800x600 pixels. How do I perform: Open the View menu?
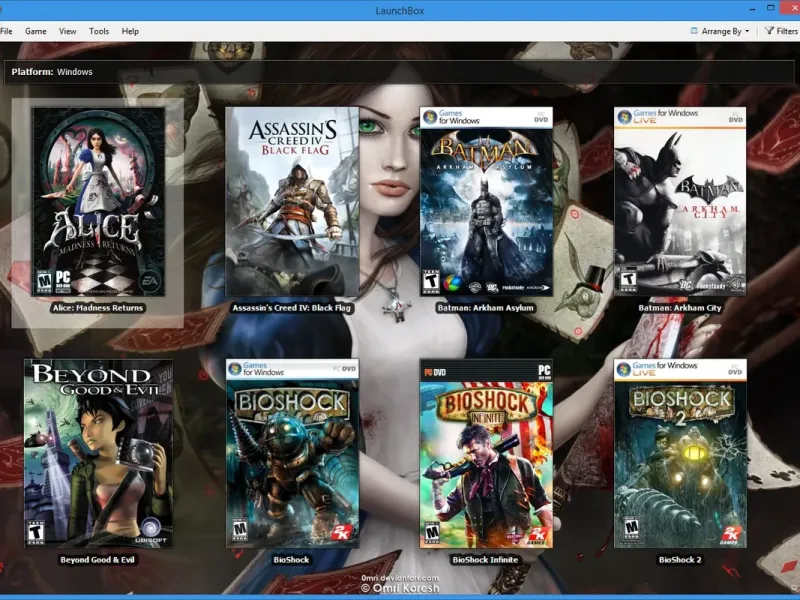point(67,31)
